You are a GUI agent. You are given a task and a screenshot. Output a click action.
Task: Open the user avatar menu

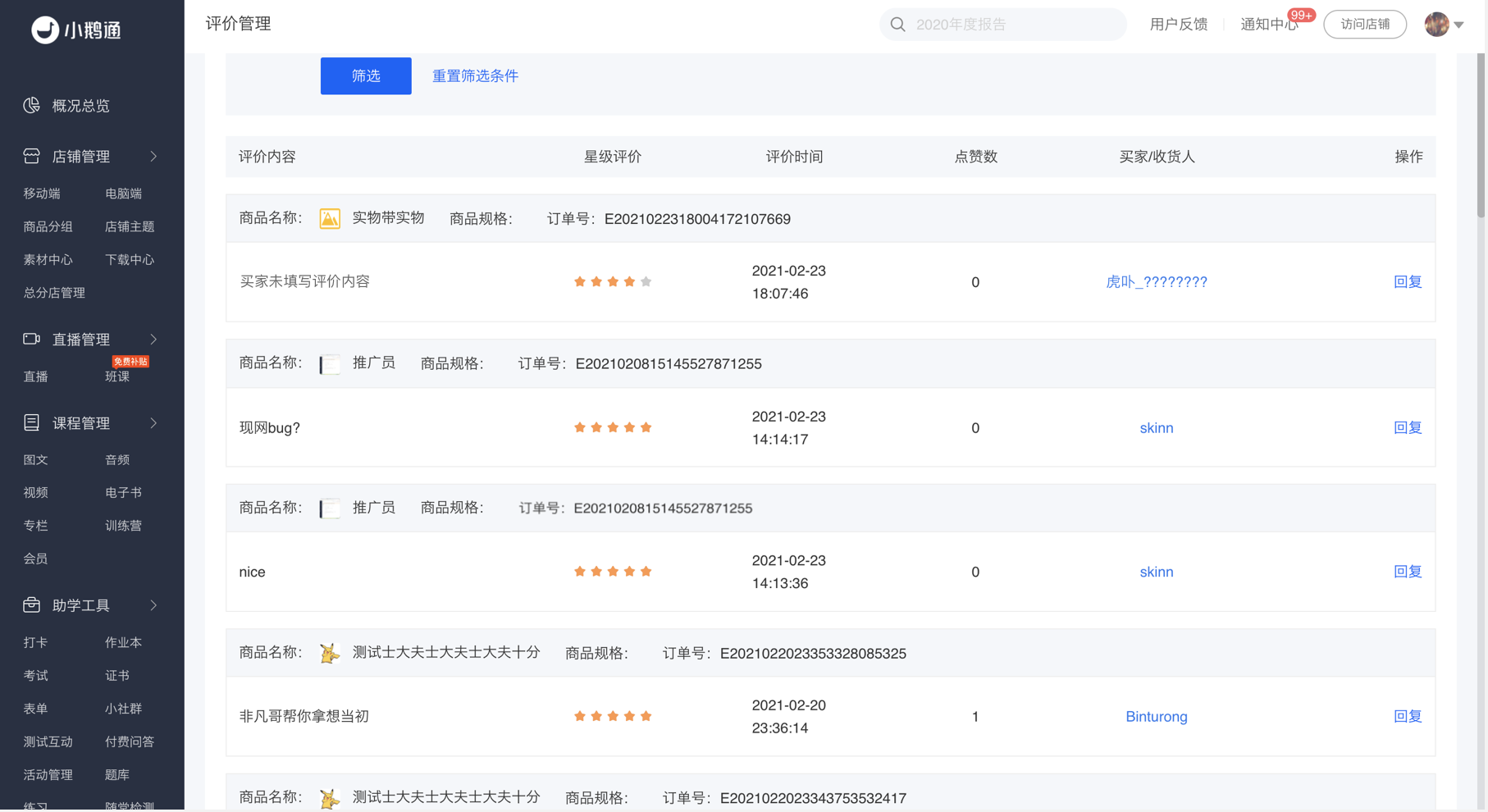(1436, 25)
